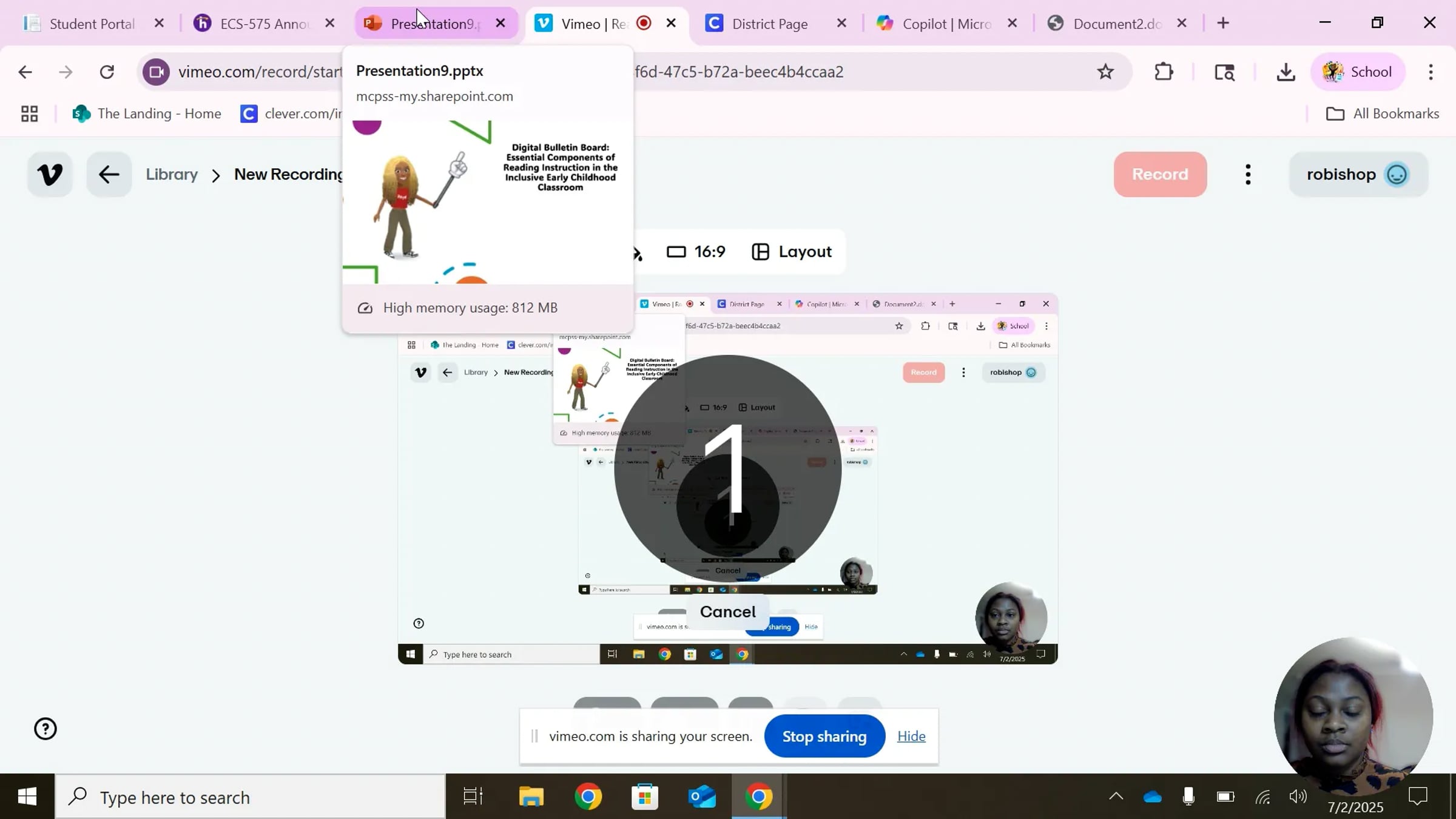Open the help question mark icon
Viewport: 1456px width, 819px height.
click(45, 729)
